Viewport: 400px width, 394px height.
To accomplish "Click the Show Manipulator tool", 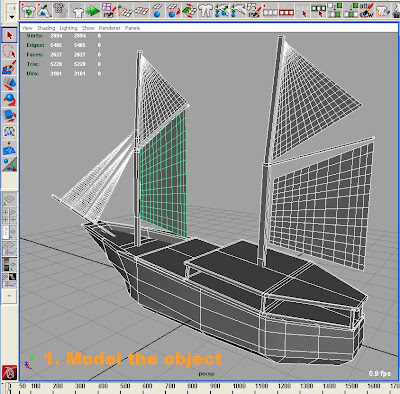I will (x=9, y=164).
